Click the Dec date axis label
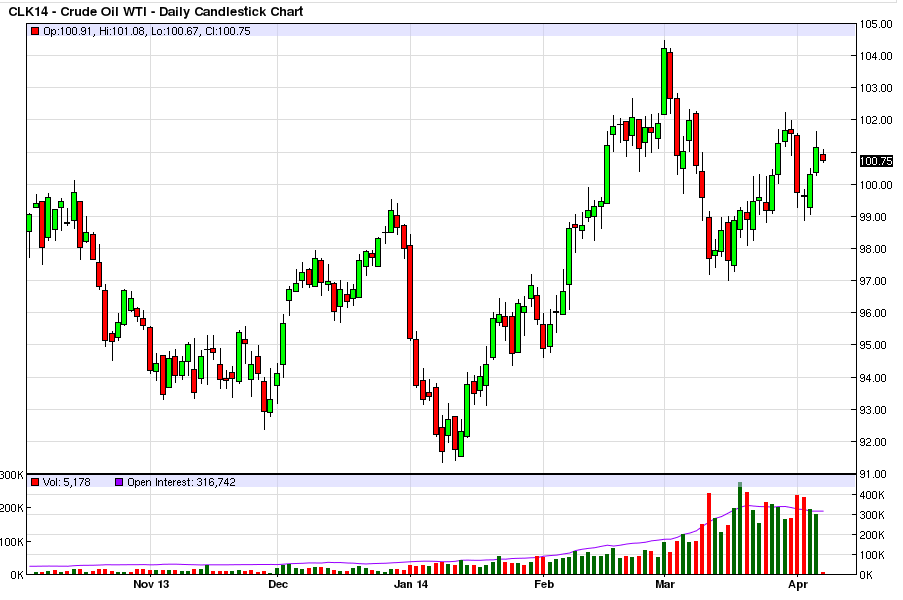Viewport: 903px width, 600px height. [x=278, y=584]
